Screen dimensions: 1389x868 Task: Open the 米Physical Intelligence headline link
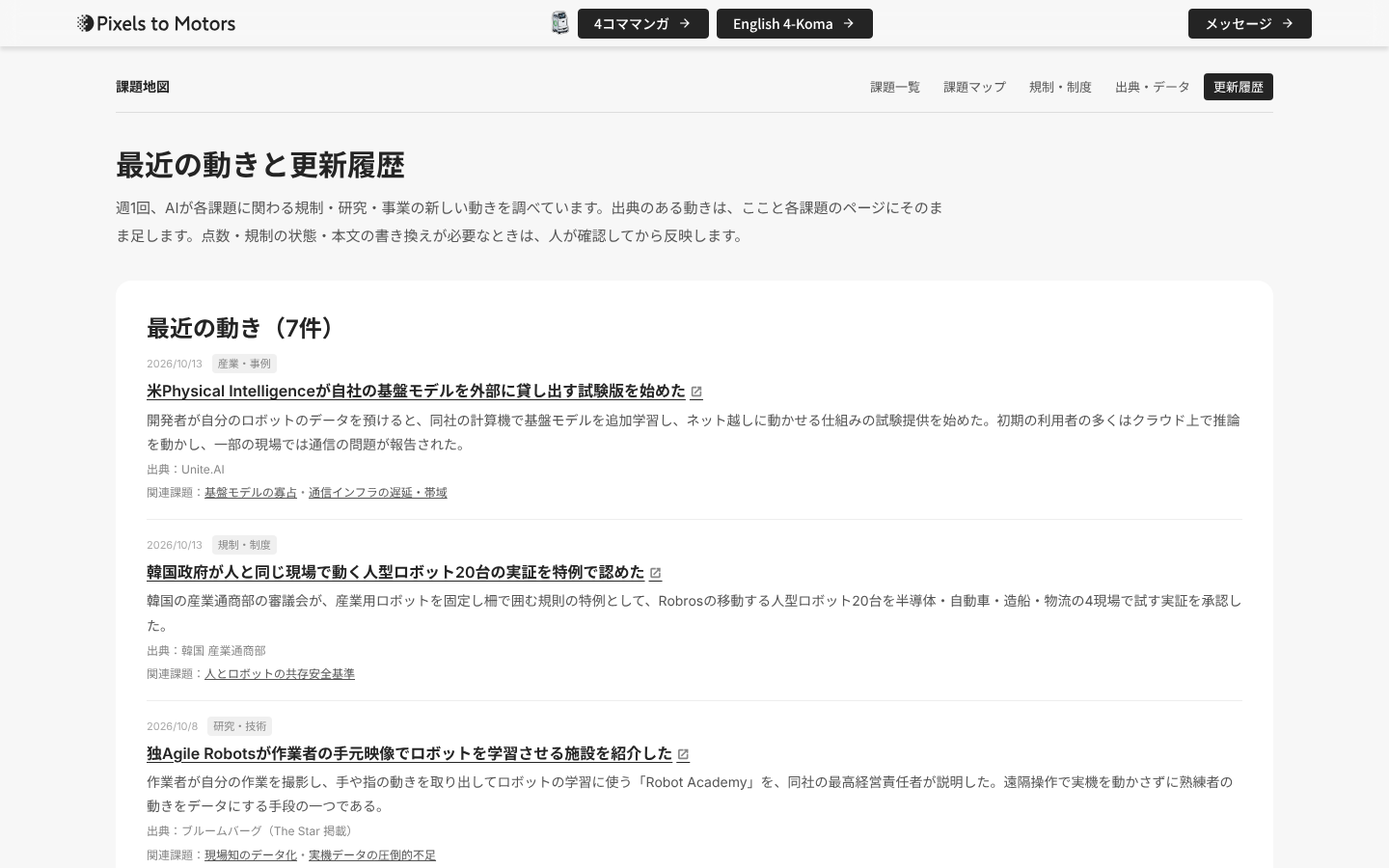[416, 391]
